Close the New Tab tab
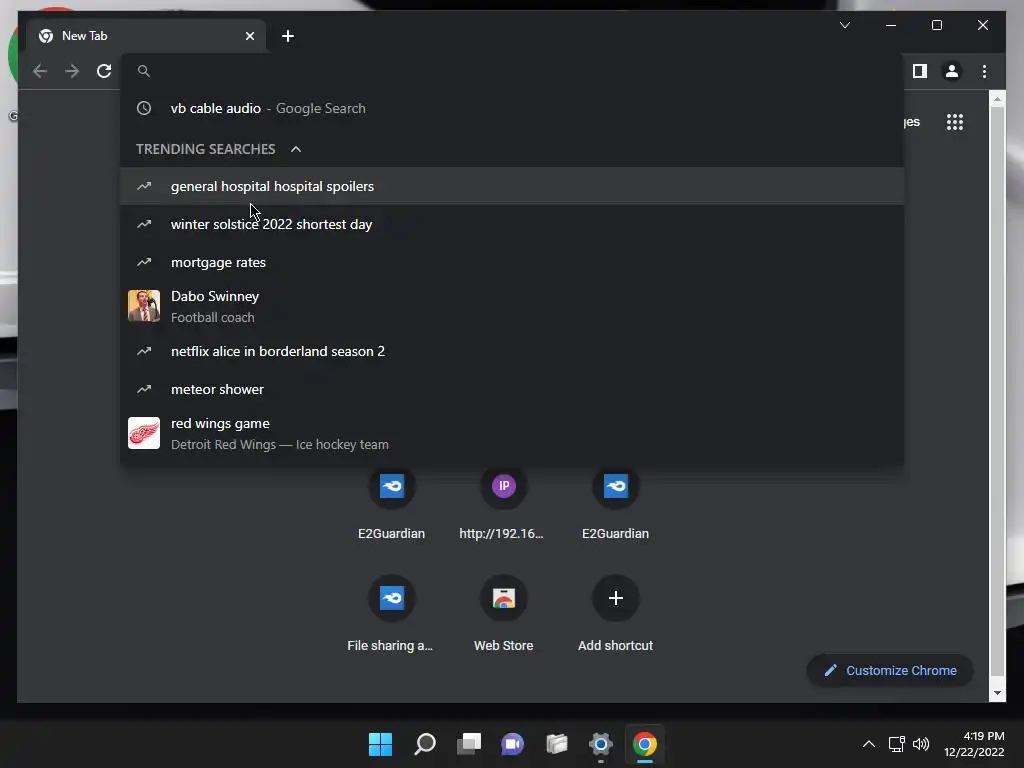 click(249, 36)
